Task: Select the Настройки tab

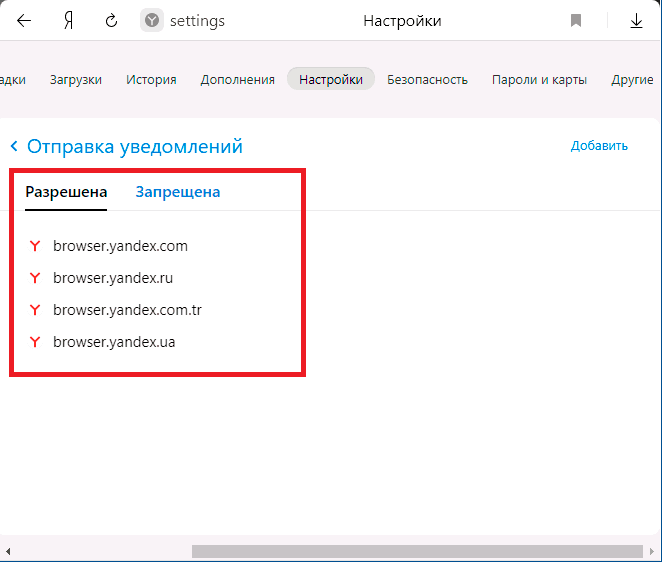Action: click(x=331, y=79)
